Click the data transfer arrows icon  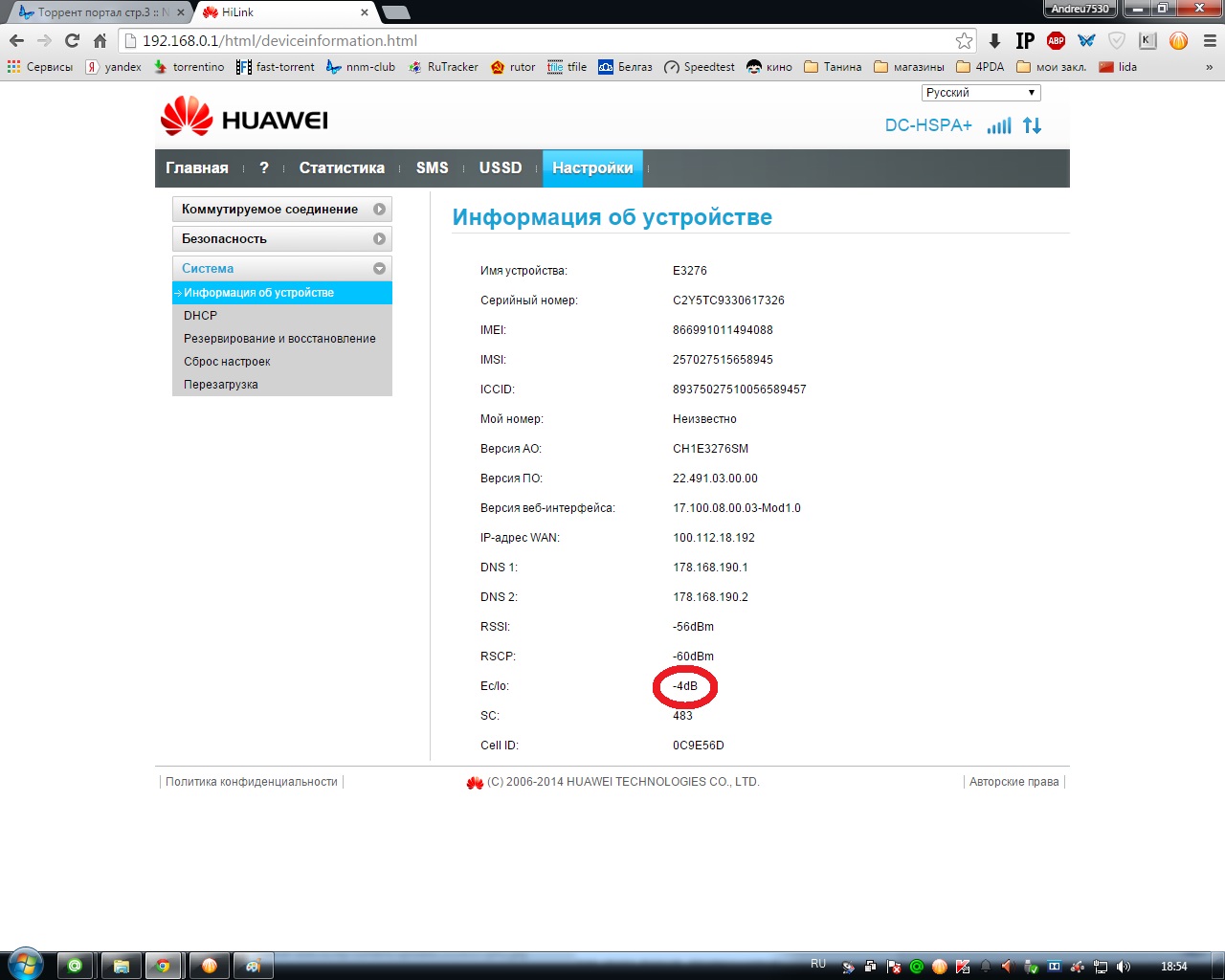tap(1032, 125)
